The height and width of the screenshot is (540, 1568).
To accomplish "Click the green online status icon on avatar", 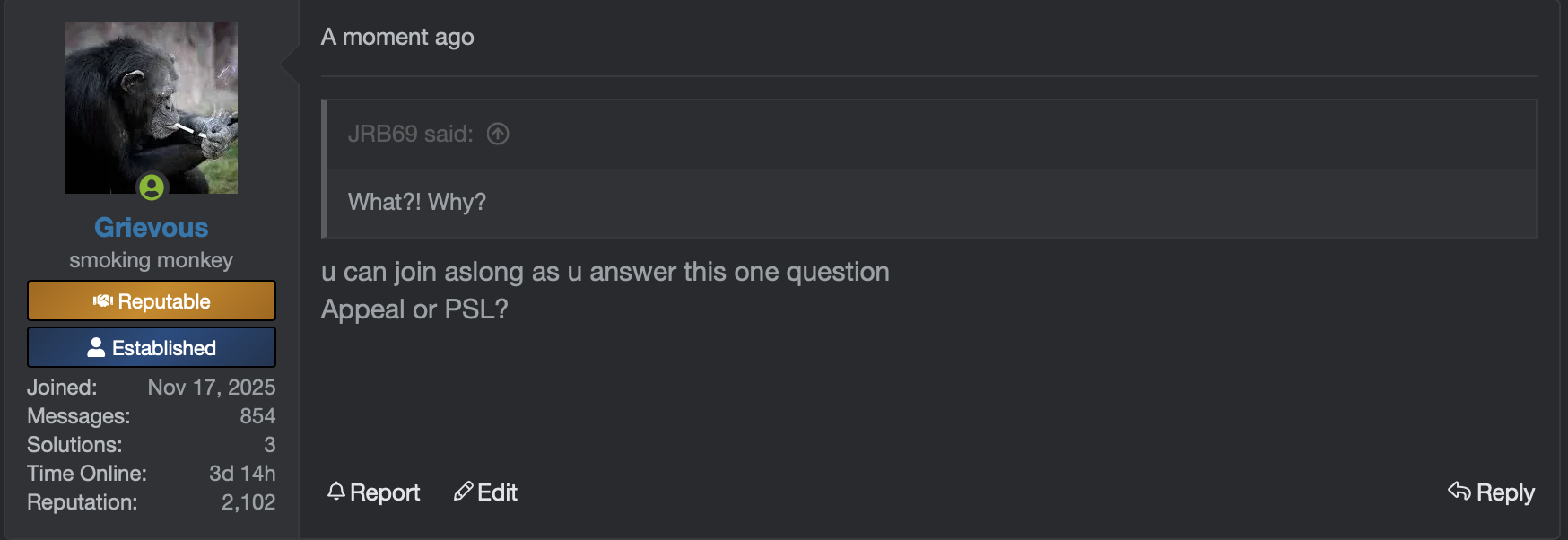I will (x=152, y=187).
